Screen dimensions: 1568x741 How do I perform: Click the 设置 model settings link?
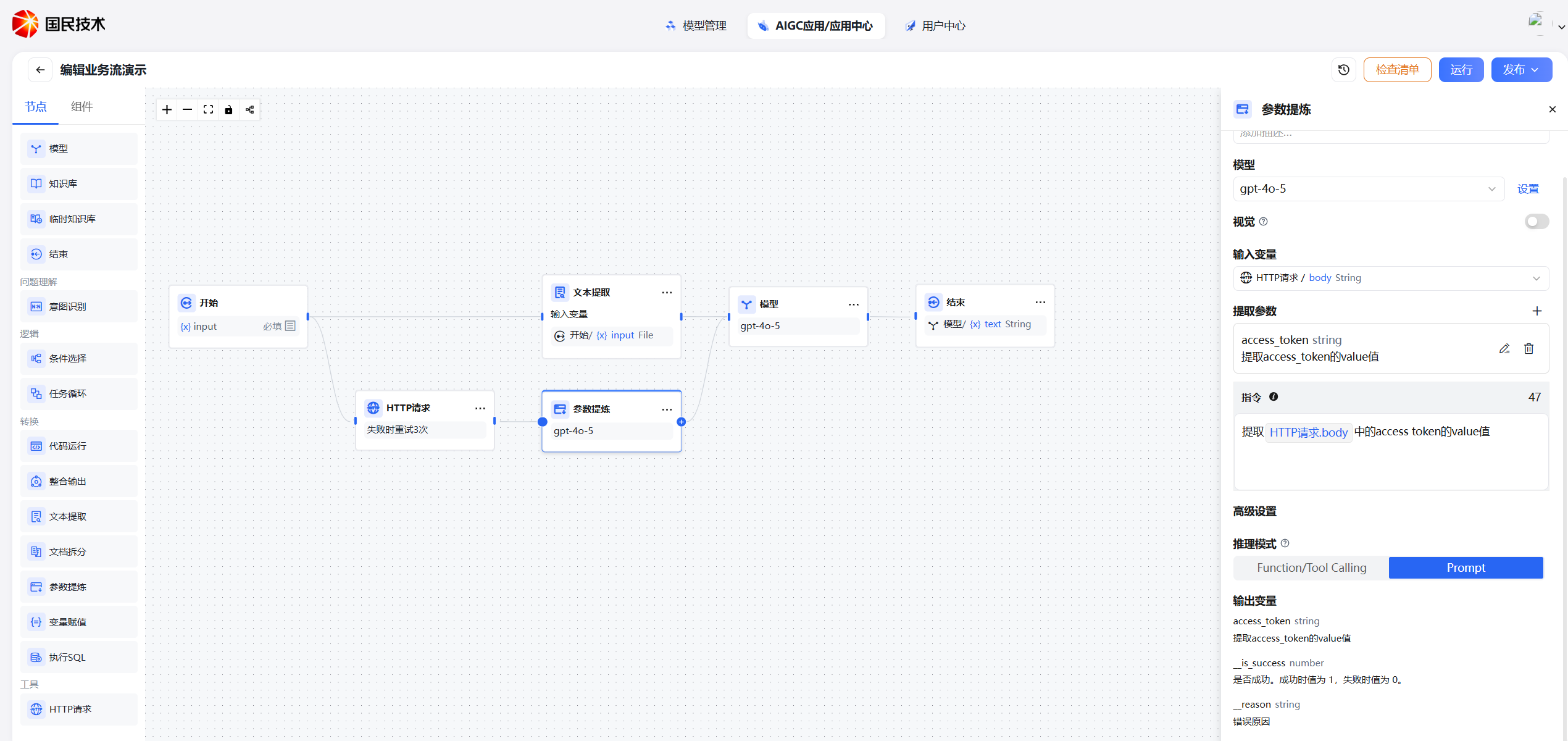[x=1528, y=189]
